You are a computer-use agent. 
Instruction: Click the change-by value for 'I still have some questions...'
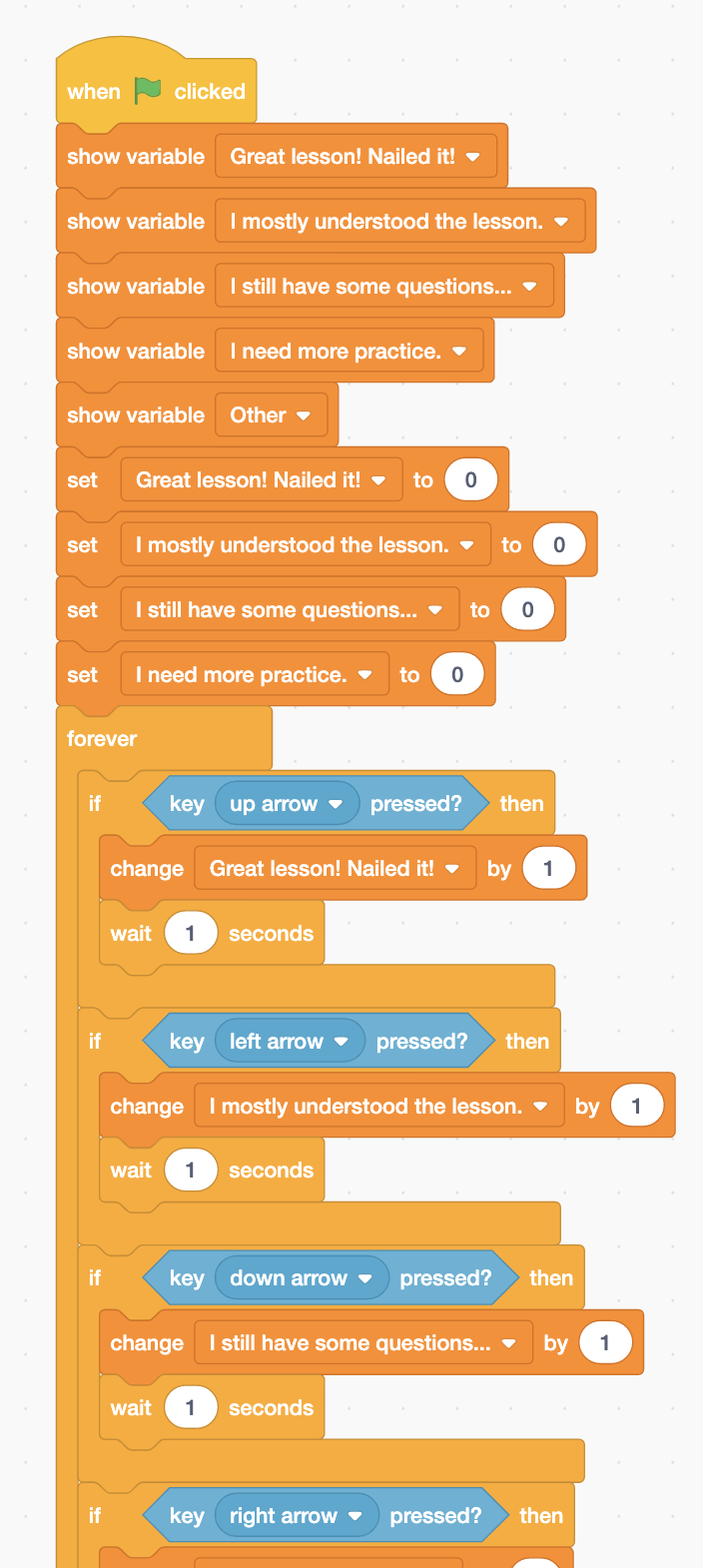(x=604, y=1343)
